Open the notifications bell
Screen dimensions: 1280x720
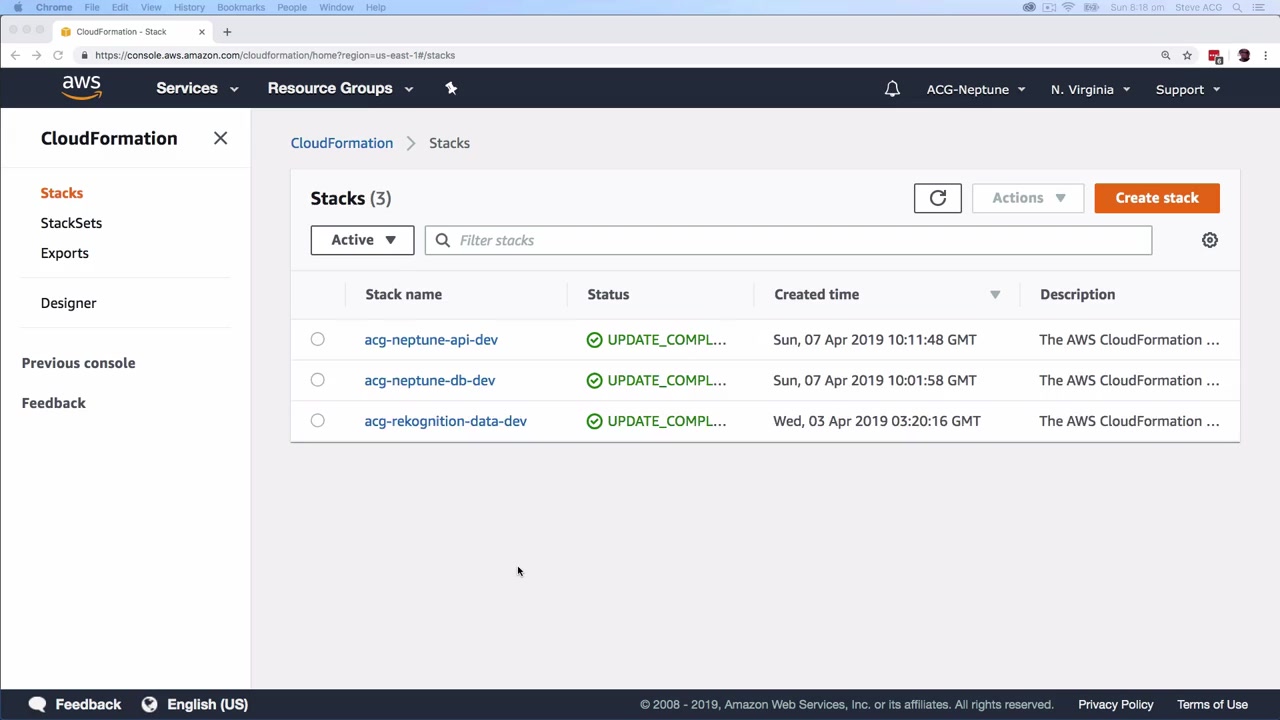click(892, 89)
